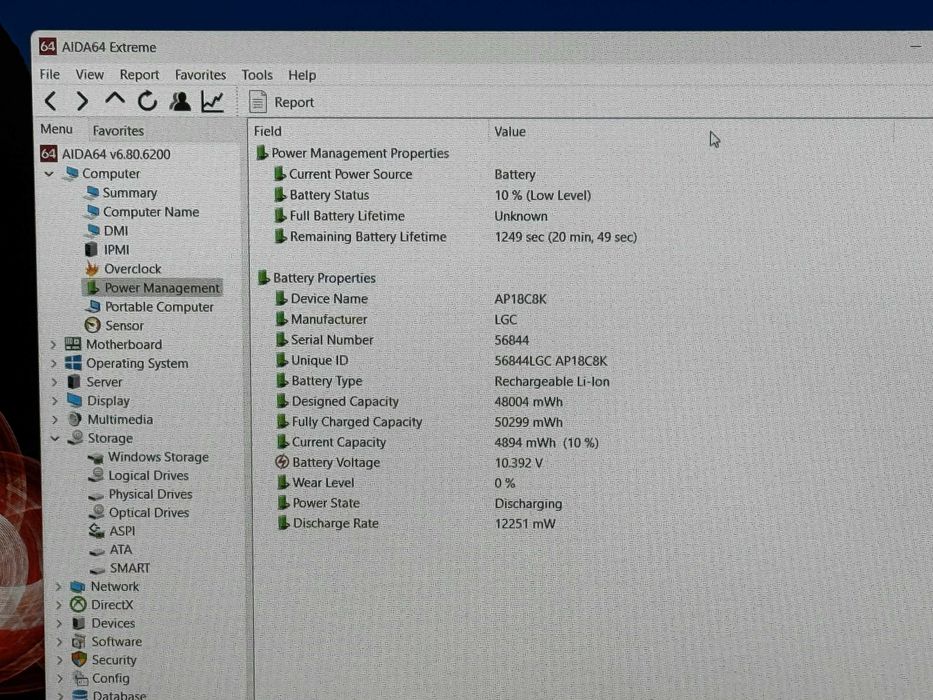Select the Config tree item
Screen dimensions: 933x700
[x=101, y=679]
